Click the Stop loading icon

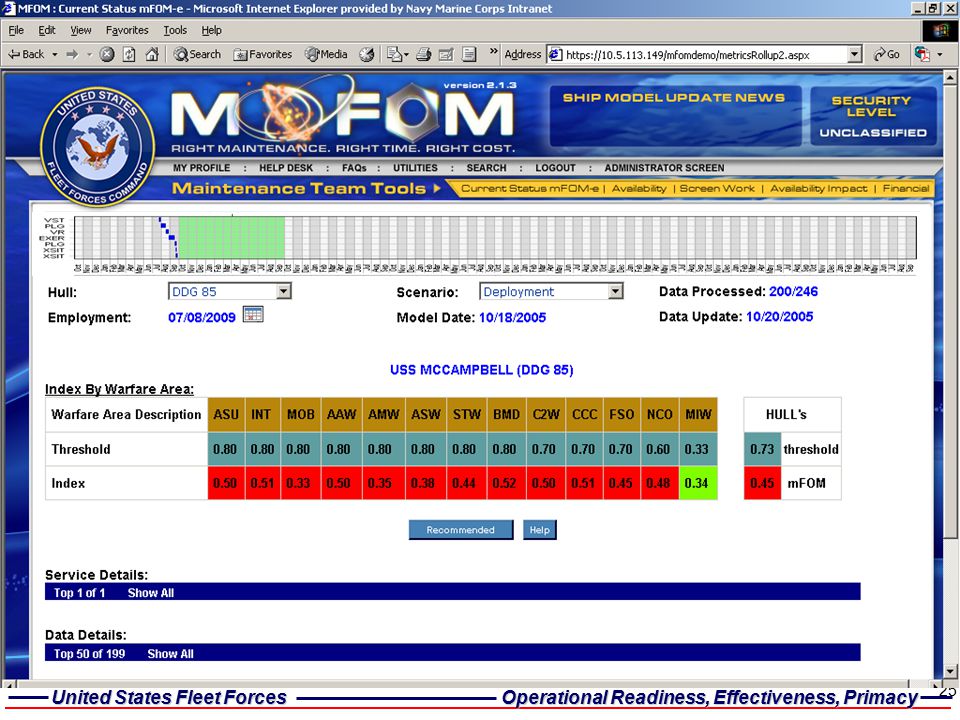click(x=107, y=54)
